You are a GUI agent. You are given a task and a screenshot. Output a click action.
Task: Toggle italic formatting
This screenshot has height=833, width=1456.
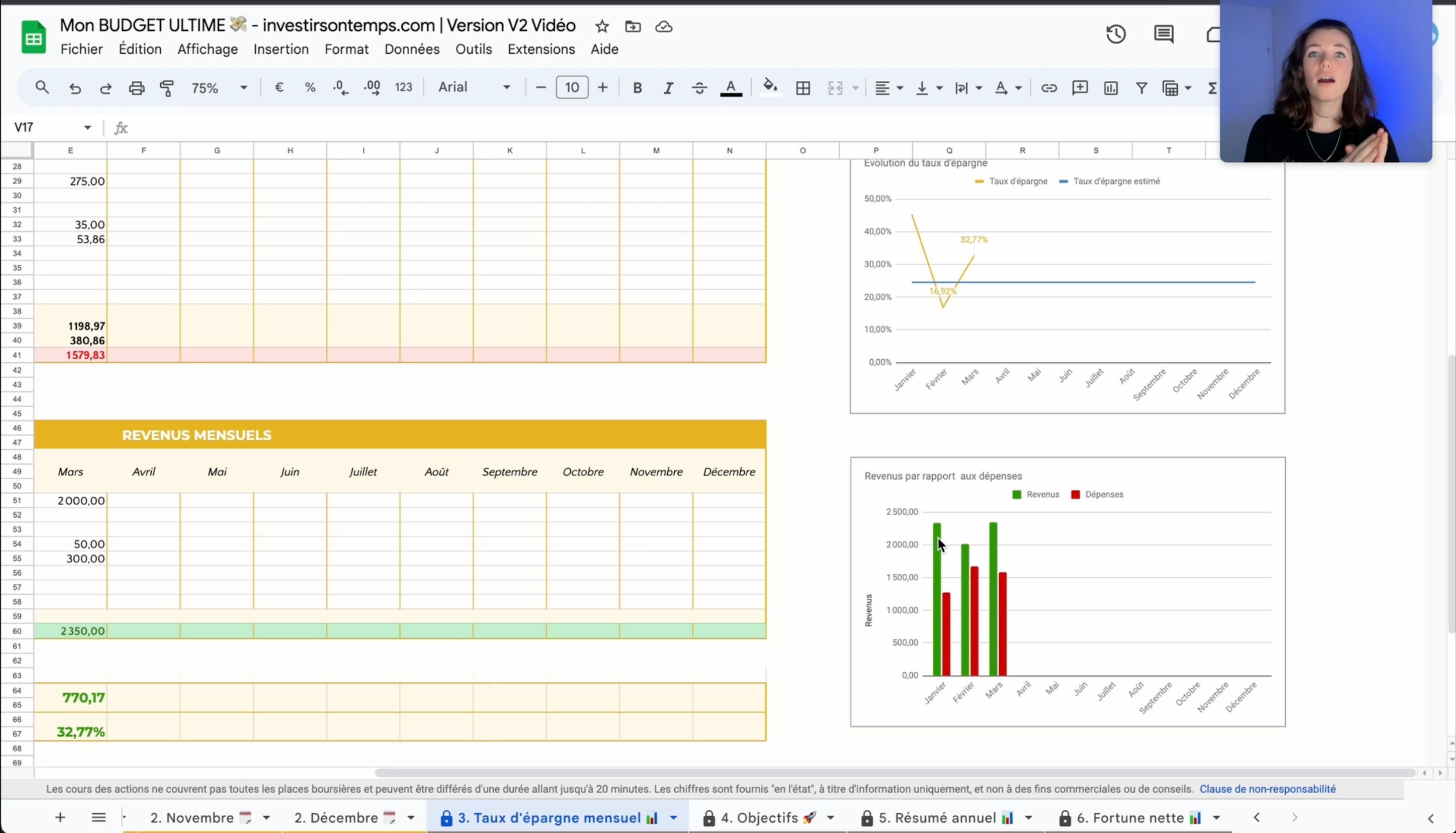click(x=668, y=88)
